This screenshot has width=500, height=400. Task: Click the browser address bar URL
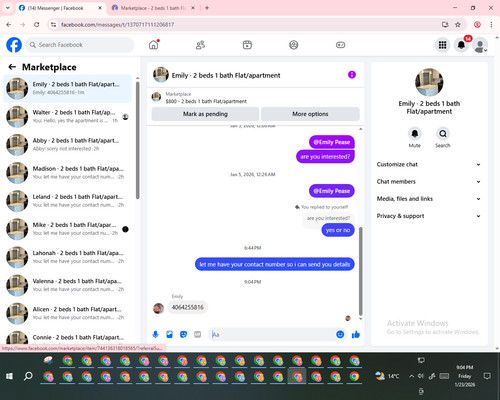click(117, 25)
